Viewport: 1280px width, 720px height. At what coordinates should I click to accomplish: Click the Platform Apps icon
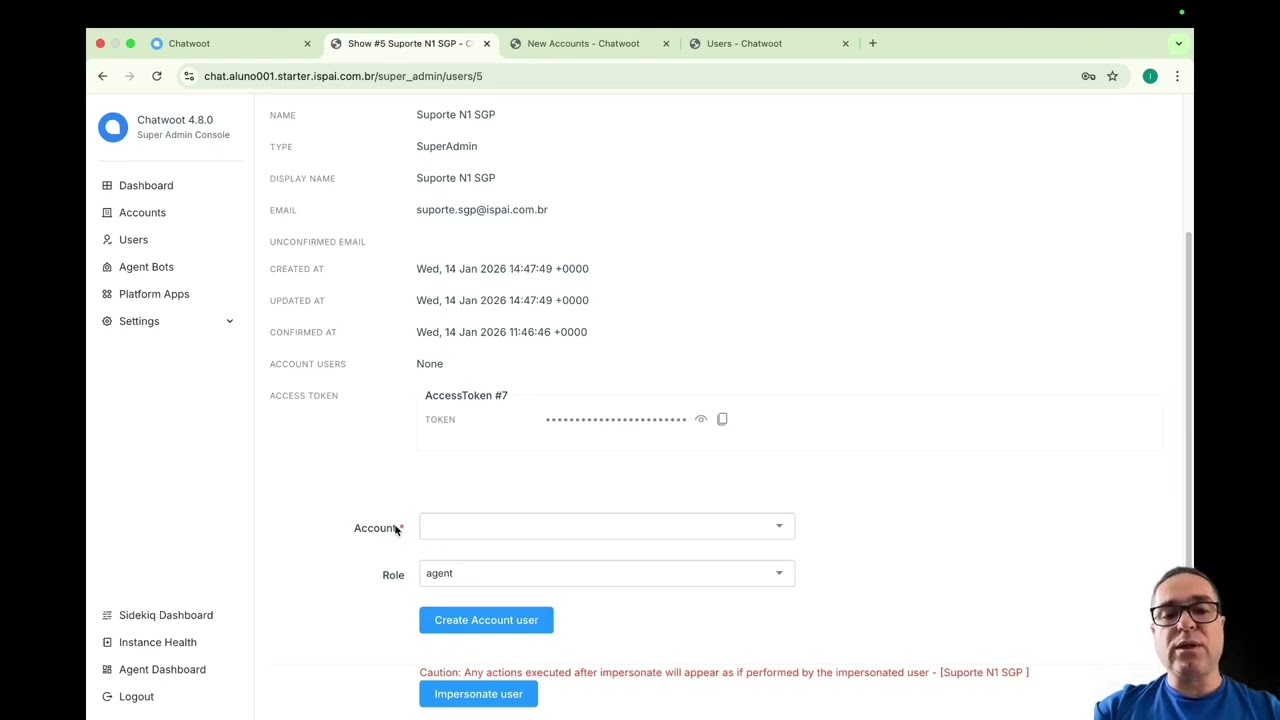point(107,294)
